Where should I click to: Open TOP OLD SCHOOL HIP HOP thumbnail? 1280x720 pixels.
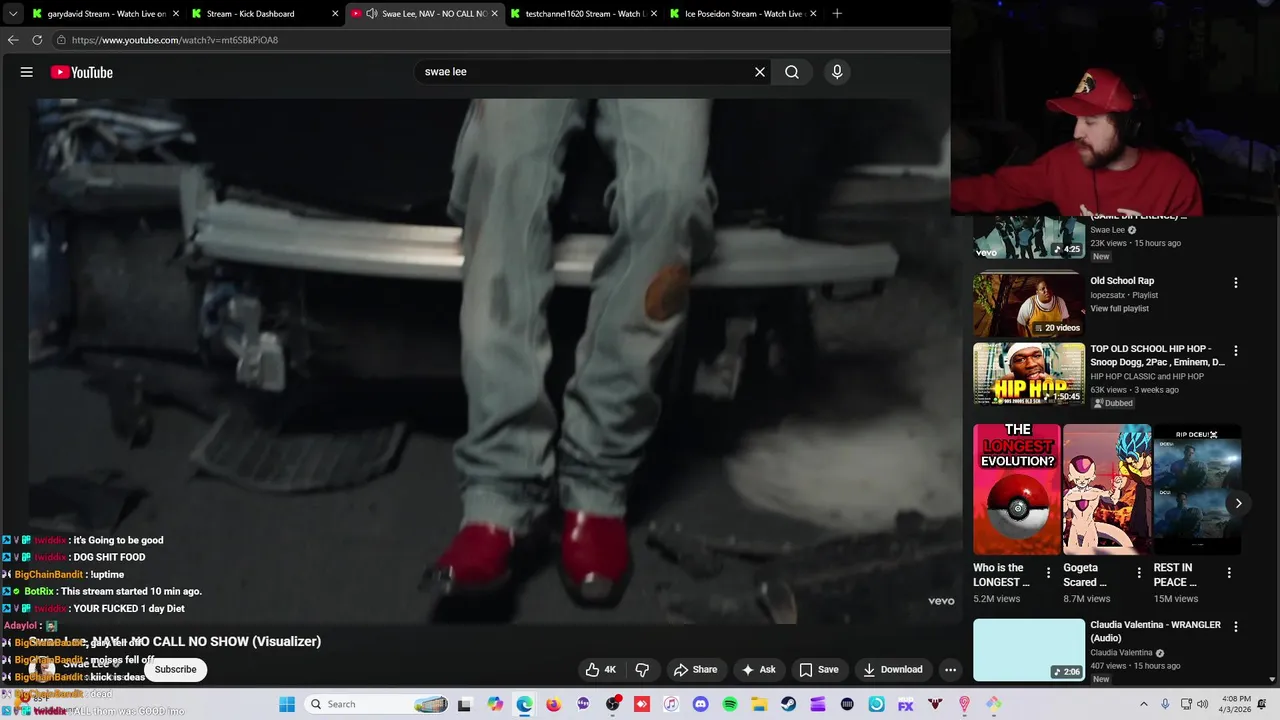[x=1029, y=374]
